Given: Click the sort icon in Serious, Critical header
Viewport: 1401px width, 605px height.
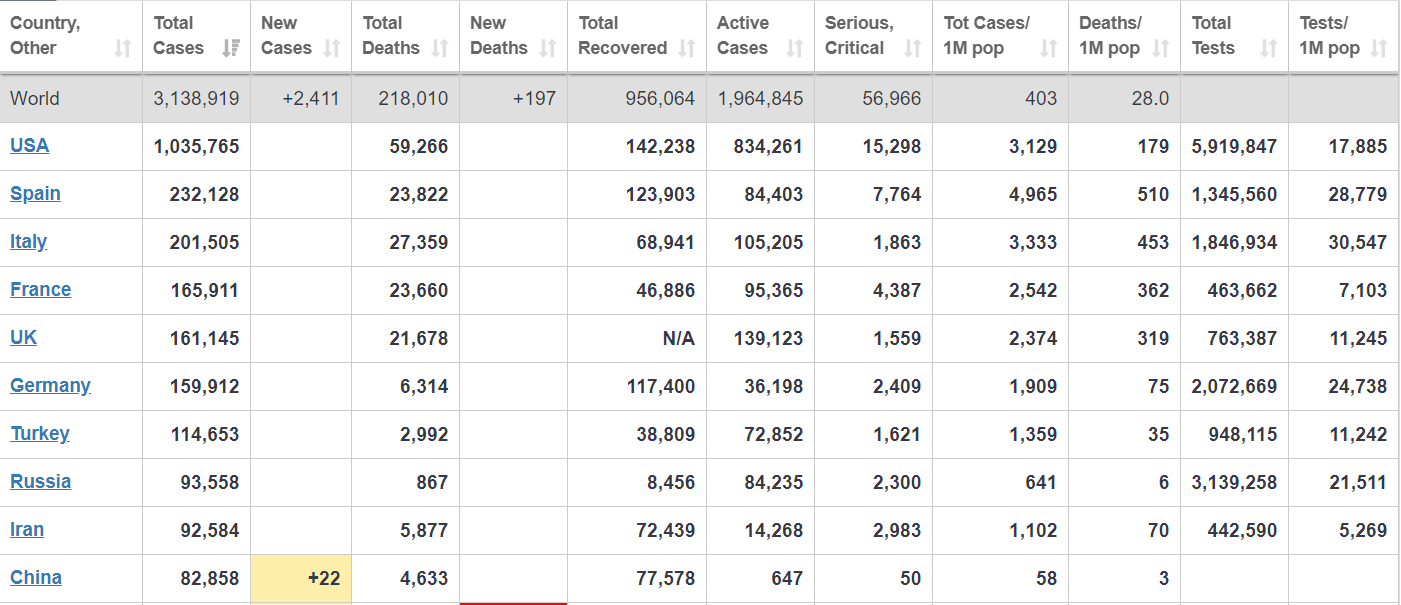Looking at the screenshot, I should (913, 48).
